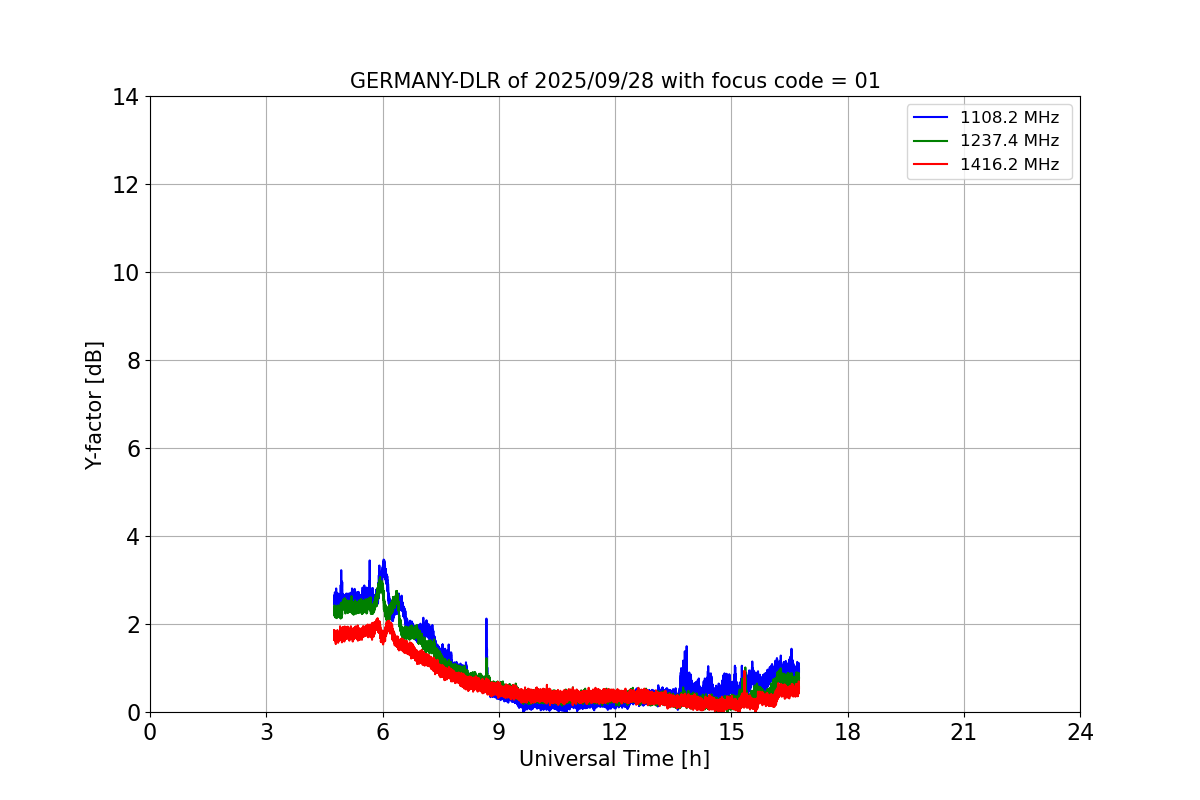Select the 1416.2 MHz legend label
Screen dimensions: 1200x800
point(1009,165)
